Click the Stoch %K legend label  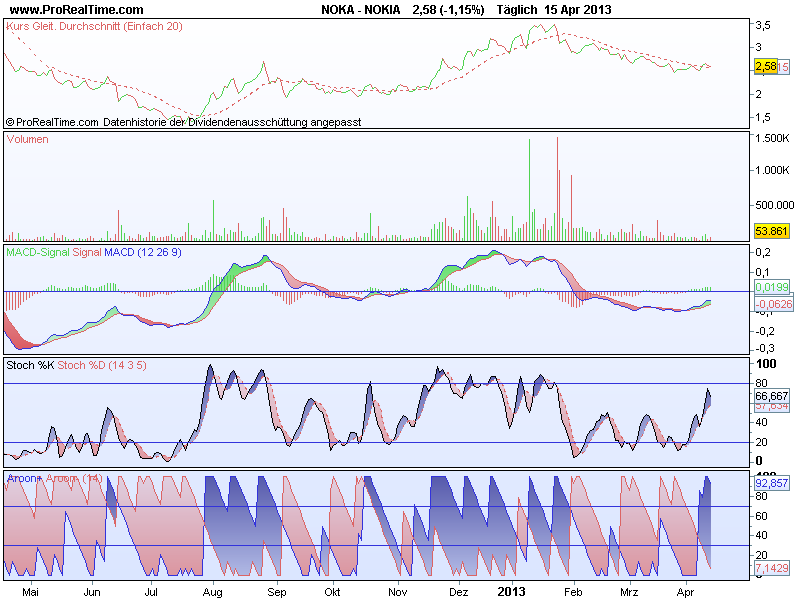30,365
